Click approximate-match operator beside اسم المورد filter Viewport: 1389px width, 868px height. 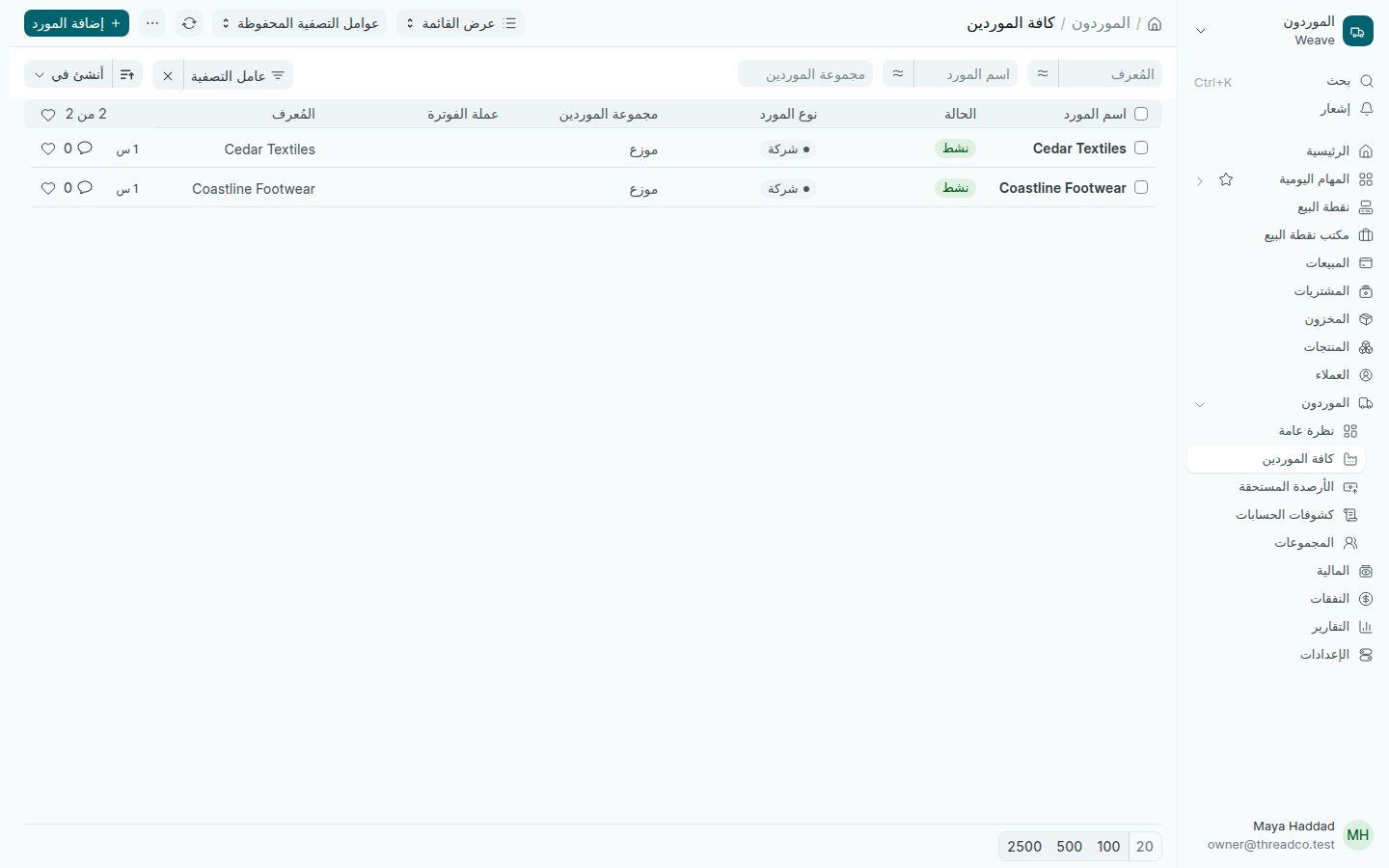click(x=898, y=73)
